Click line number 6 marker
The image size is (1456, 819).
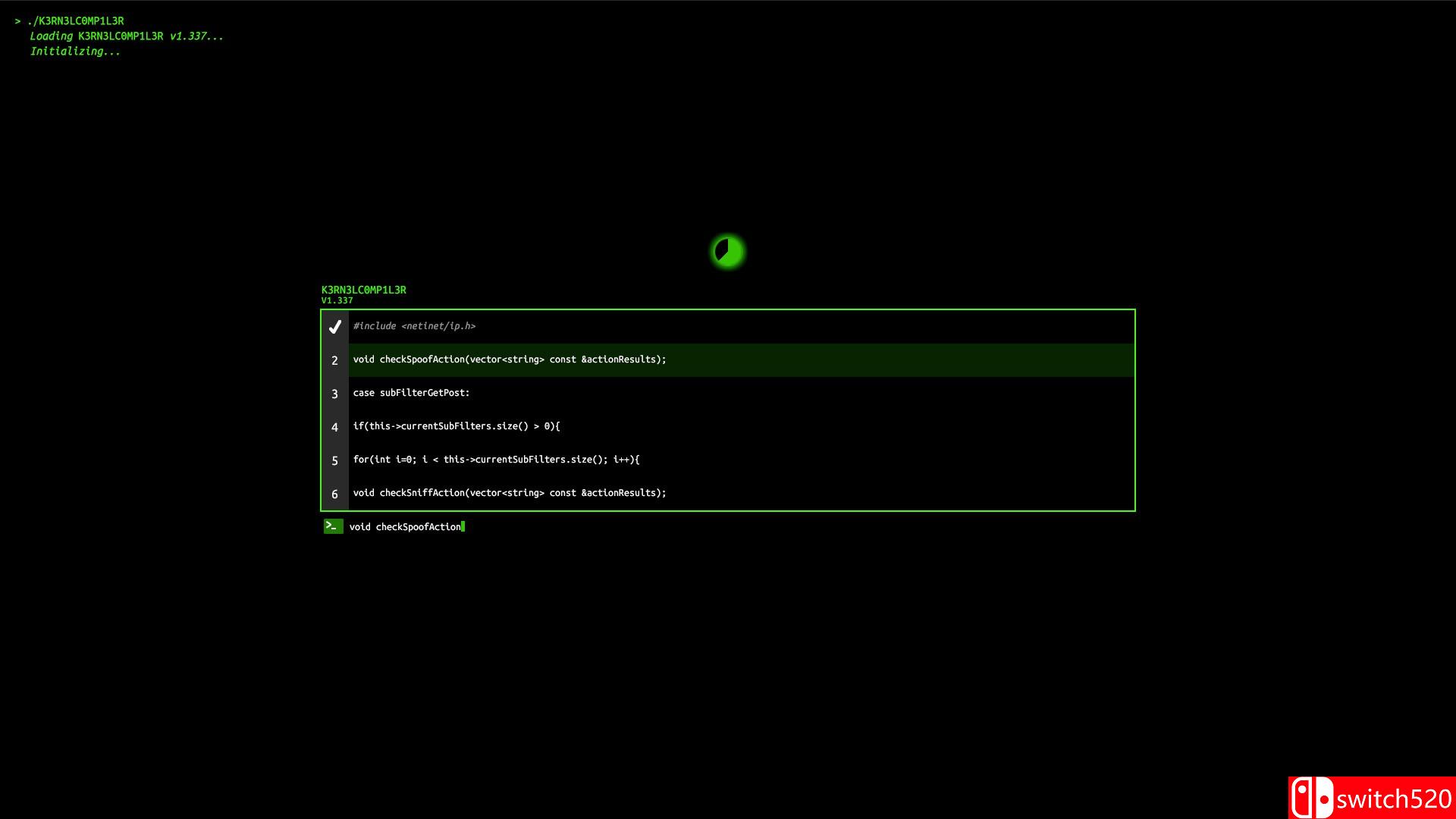click(x=334, y=494)
